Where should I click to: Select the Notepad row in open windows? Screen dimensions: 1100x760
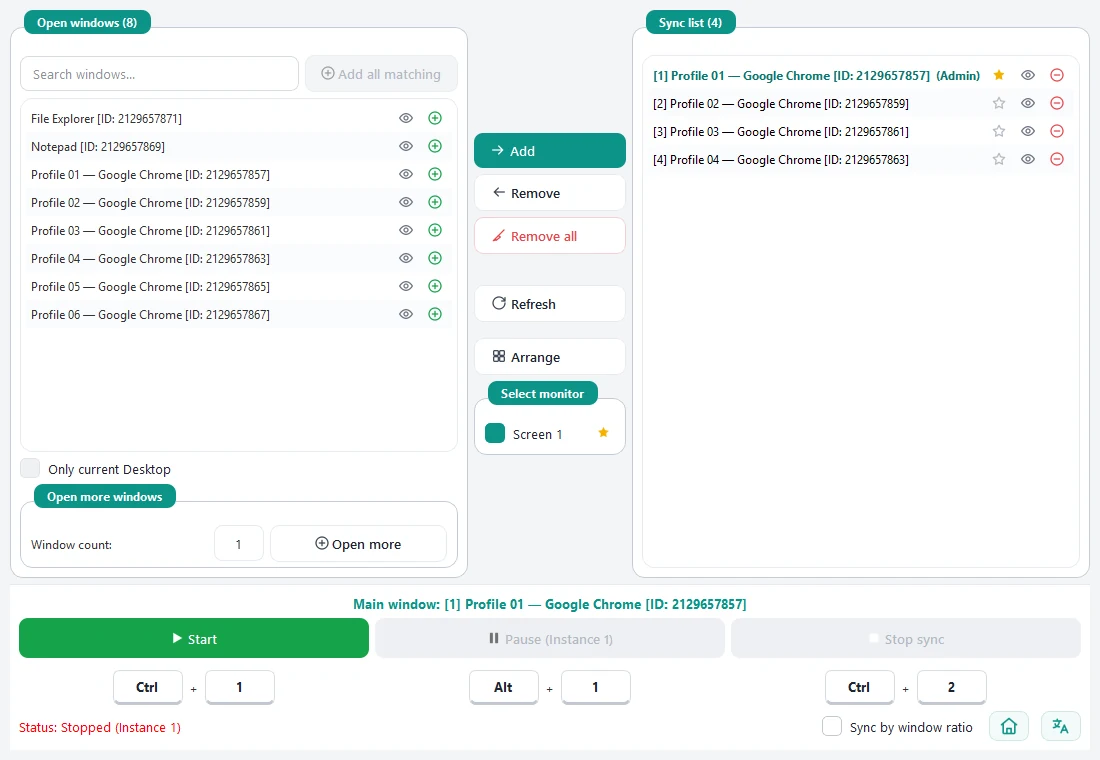coord(239,146)
